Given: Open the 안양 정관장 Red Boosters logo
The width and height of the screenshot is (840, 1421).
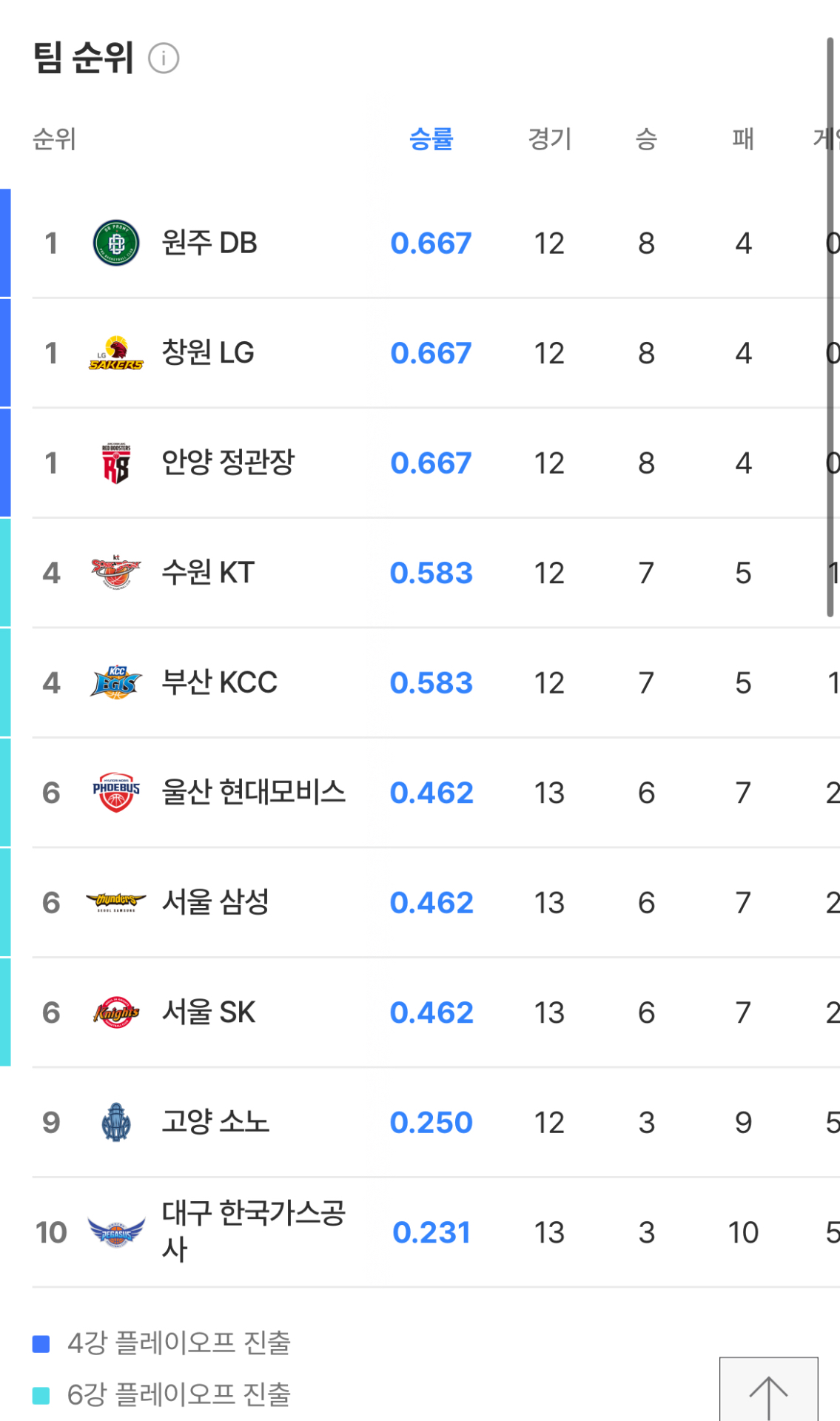Looking at the screenshot, I should coord(116,463).
